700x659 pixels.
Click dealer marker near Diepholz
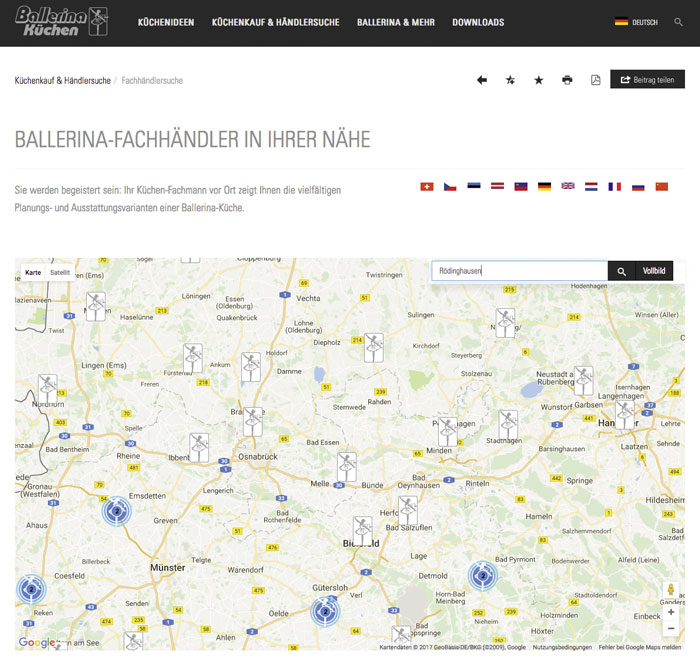click(x=374, y=348)
